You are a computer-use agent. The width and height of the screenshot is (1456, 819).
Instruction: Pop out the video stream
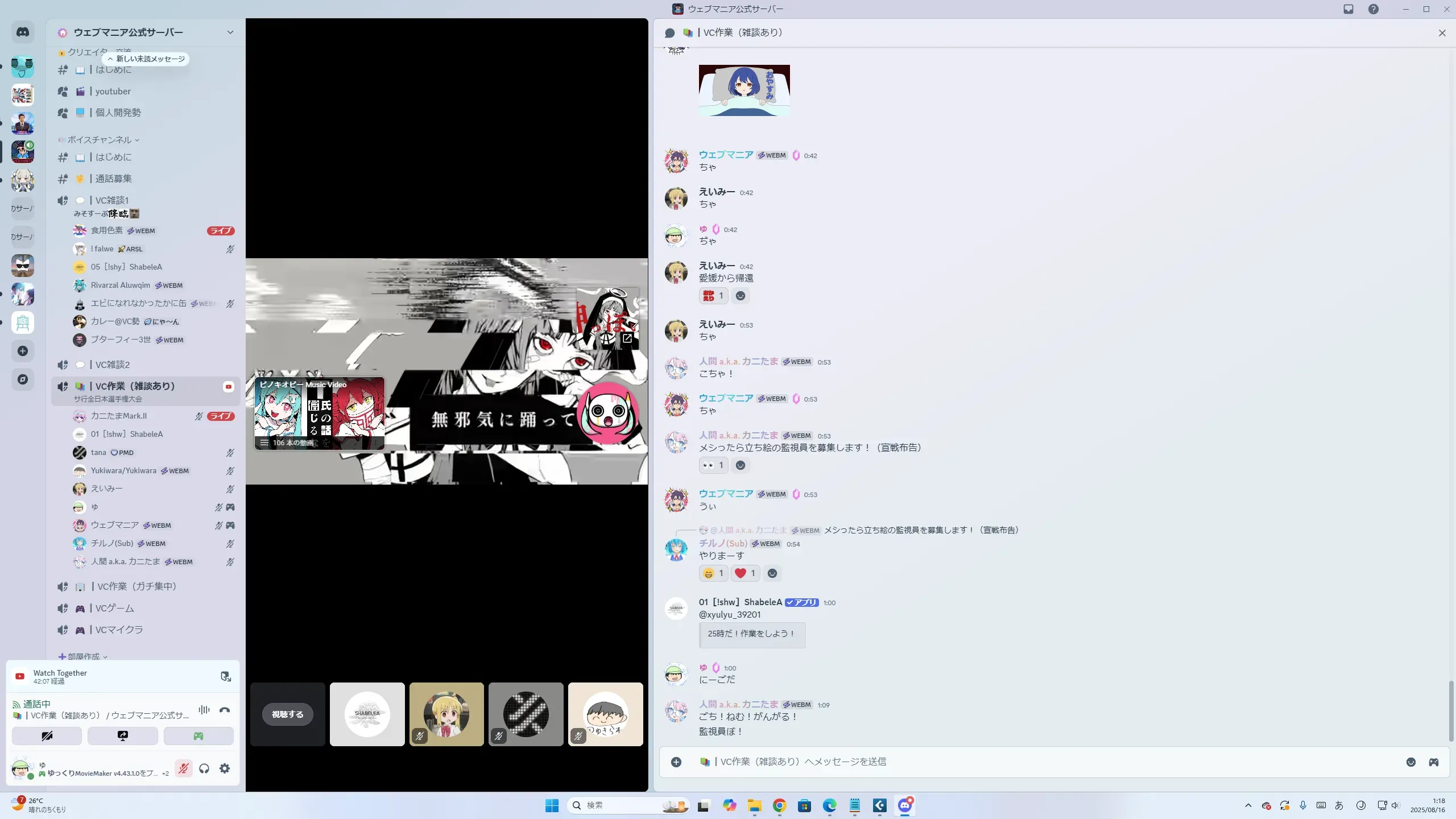pyautogui.click(x=627, y=338)
